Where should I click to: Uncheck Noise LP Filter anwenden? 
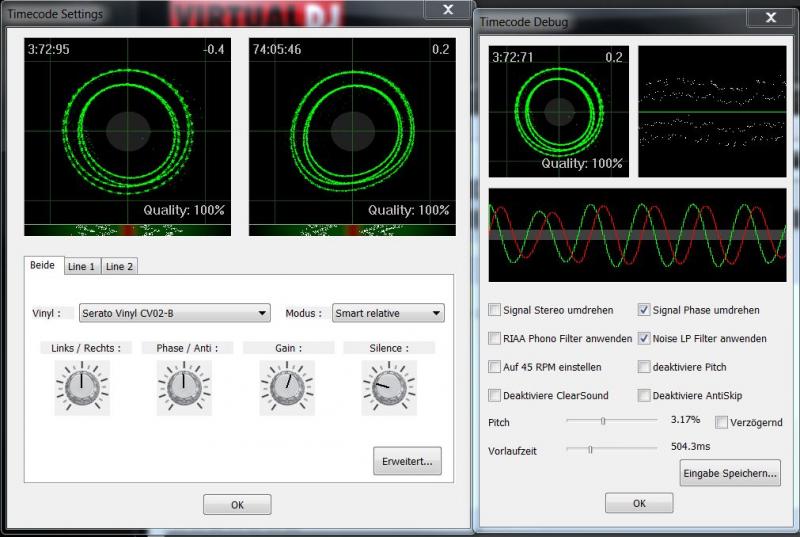point(644,338)
